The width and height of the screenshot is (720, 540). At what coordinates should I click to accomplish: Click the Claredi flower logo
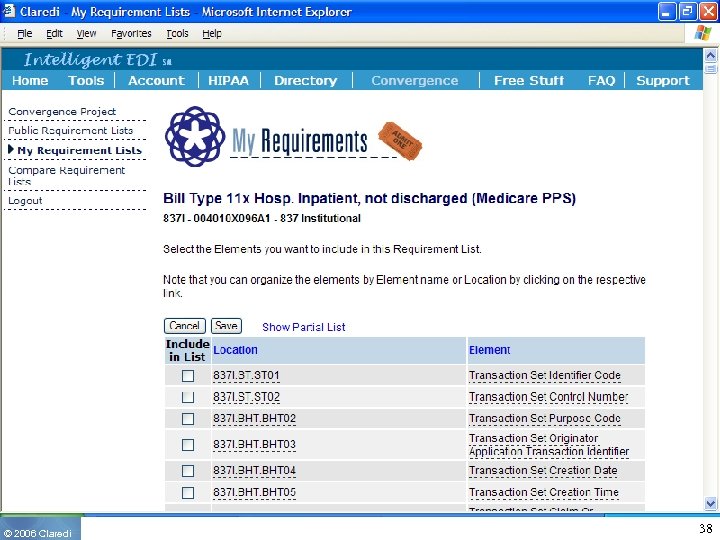195,136
